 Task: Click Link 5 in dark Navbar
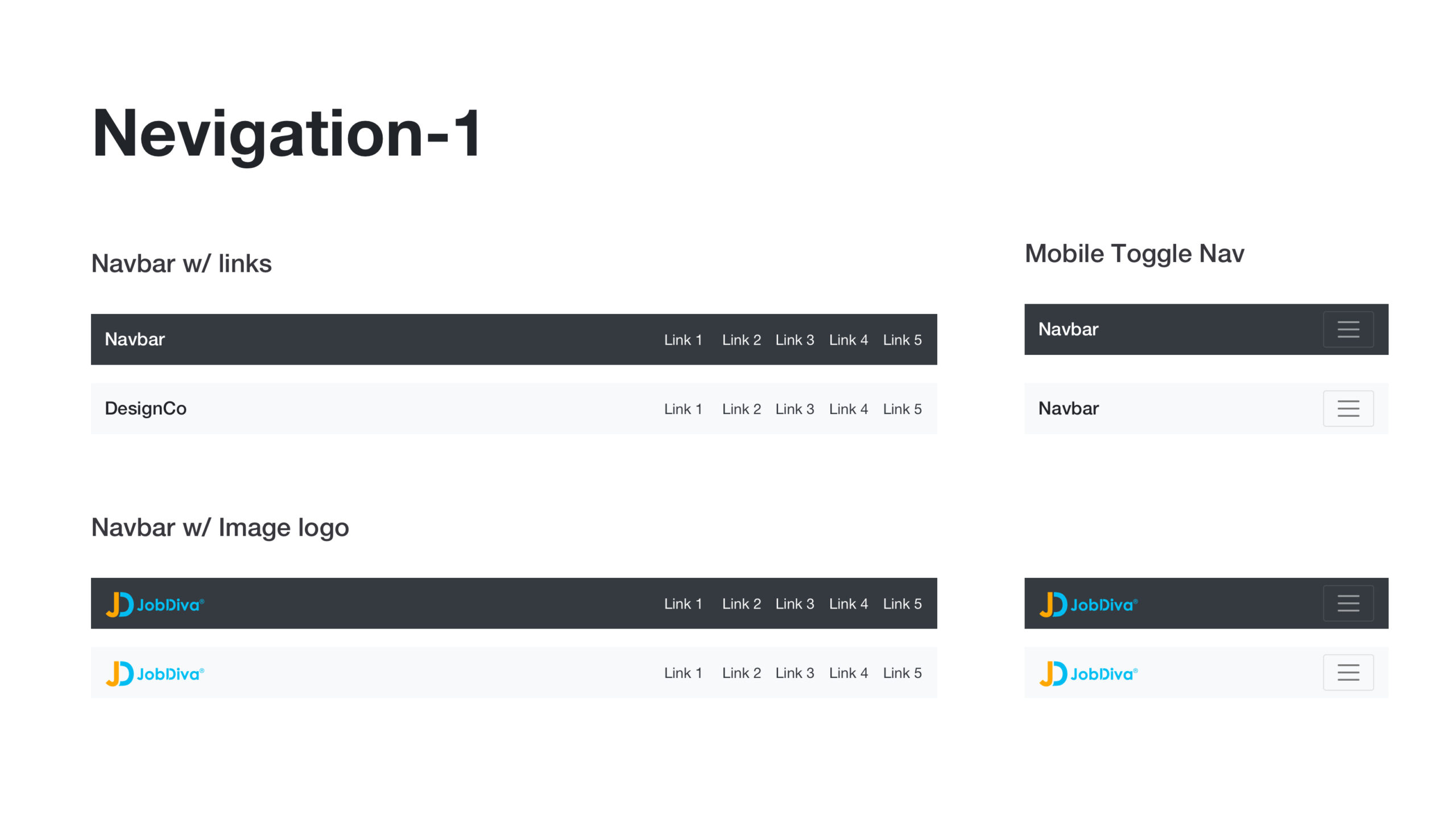[x=902, y=340]
